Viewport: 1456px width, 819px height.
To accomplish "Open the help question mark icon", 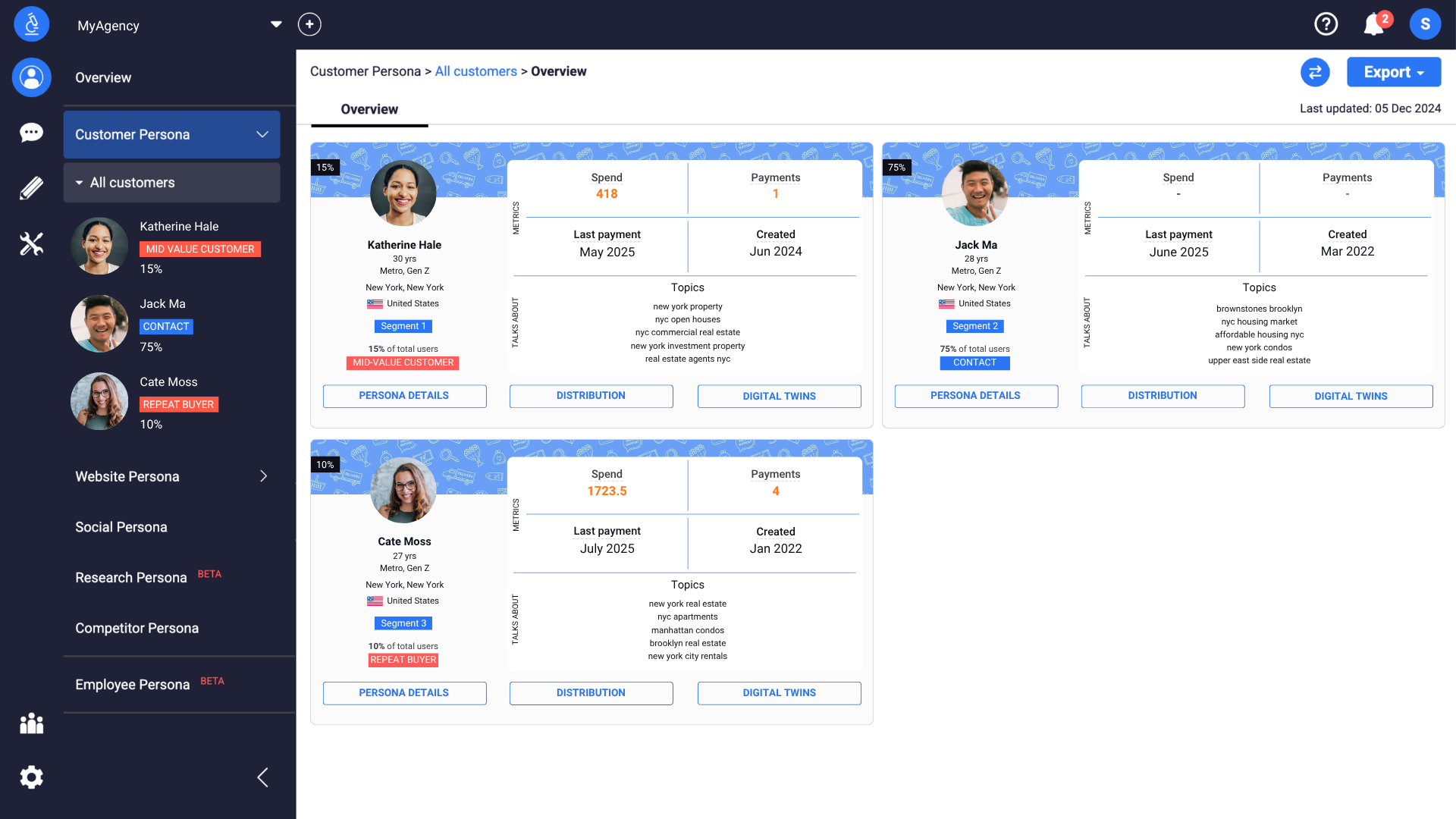I will [x=1326, y=24].
